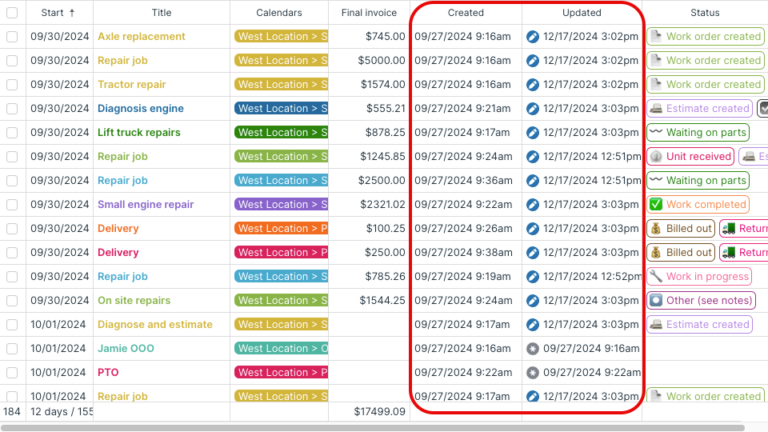Click the gear icon in the Jamie OOO Updated cell
This screenshot has height=432, width=768.
click(x=532, y=349)
